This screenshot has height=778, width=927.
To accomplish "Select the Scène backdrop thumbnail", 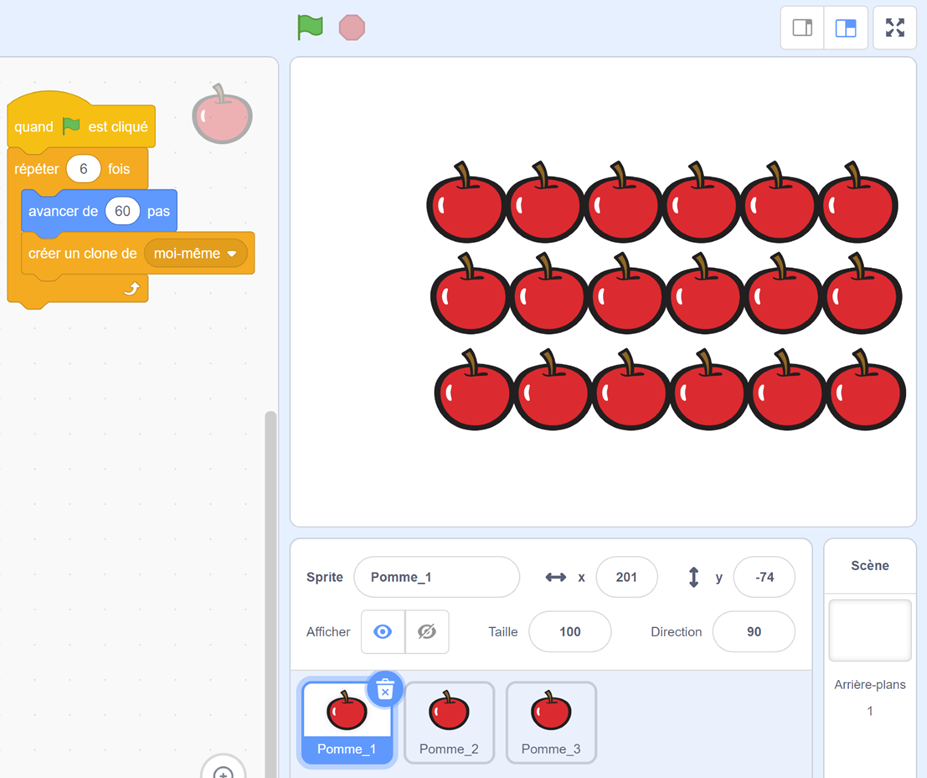I will coord(869,630).
